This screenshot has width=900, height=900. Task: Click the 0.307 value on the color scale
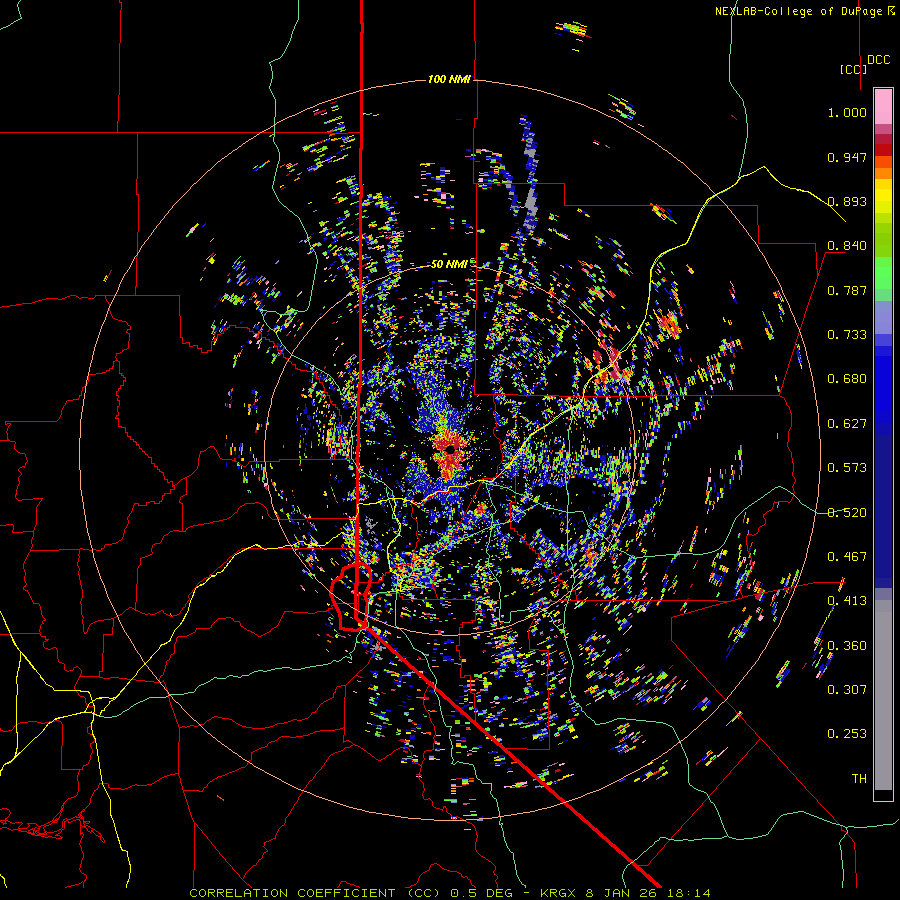pyautogui.click(x=847, y=690)
